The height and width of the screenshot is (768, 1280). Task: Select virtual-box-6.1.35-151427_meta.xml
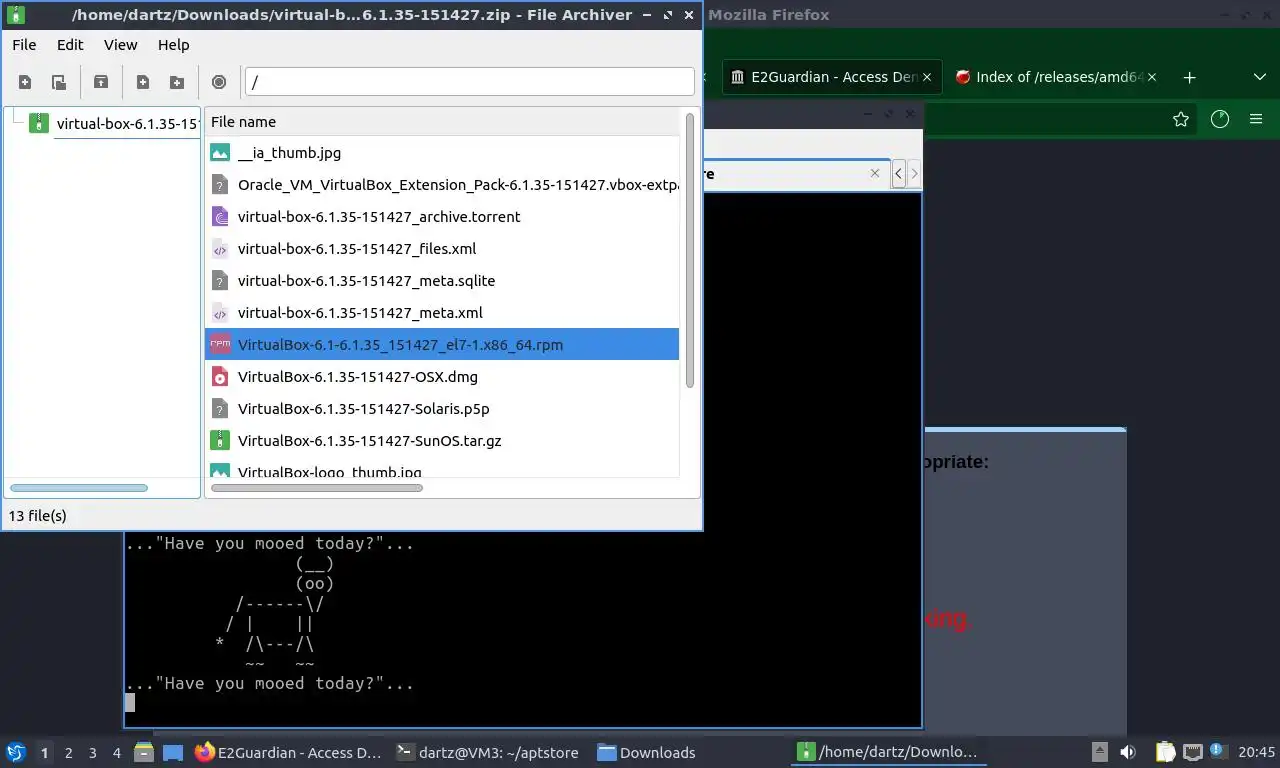[x=442, y=313]
